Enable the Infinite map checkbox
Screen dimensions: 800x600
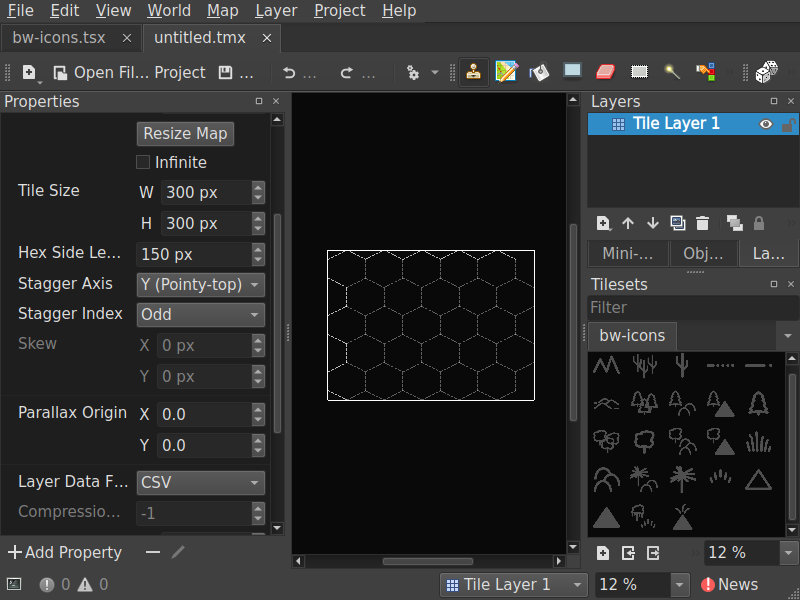[143, 162]
